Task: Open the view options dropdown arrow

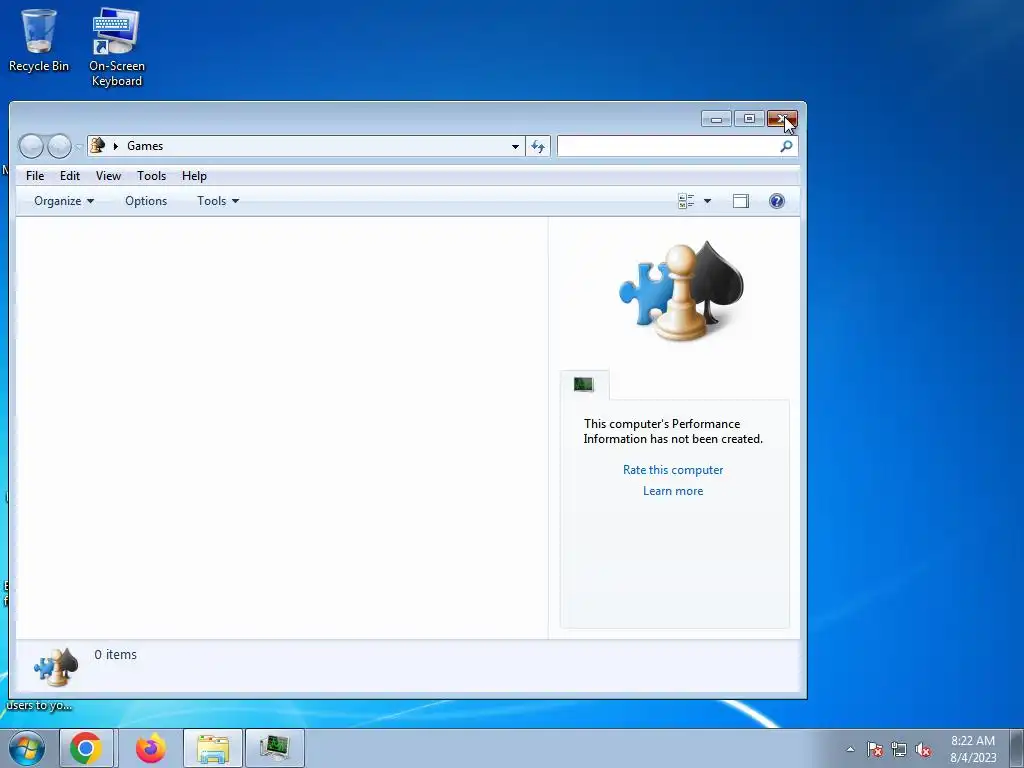Action: [x=707, y=201]
